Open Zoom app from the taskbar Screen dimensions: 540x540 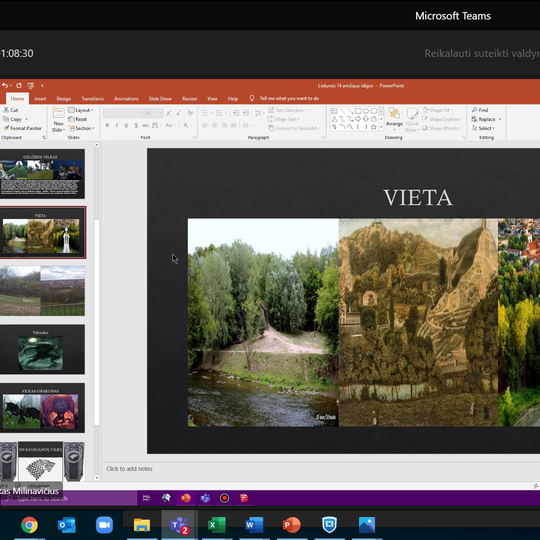tap(104, 525)
